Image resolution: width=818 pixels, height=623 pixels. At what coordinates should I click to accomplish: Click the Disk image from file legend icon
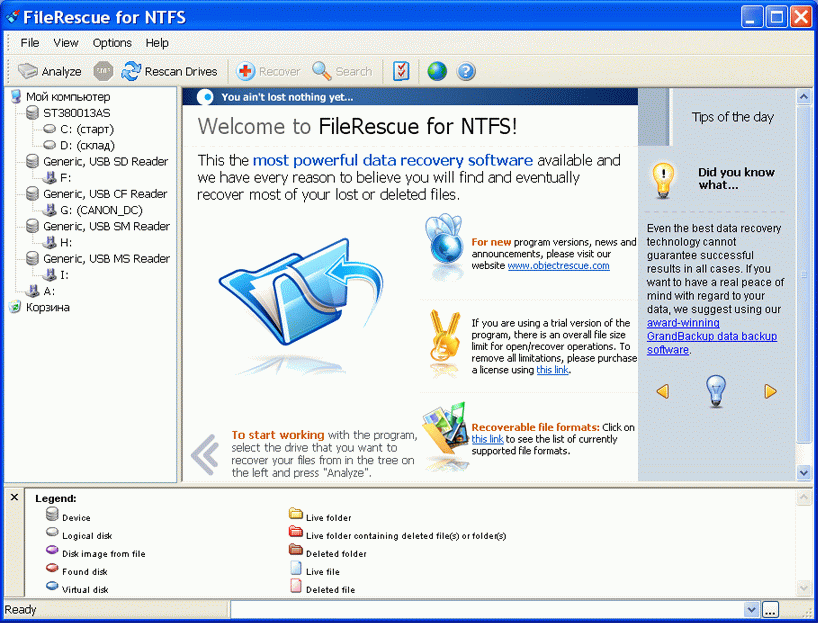(x=52, y=550)
